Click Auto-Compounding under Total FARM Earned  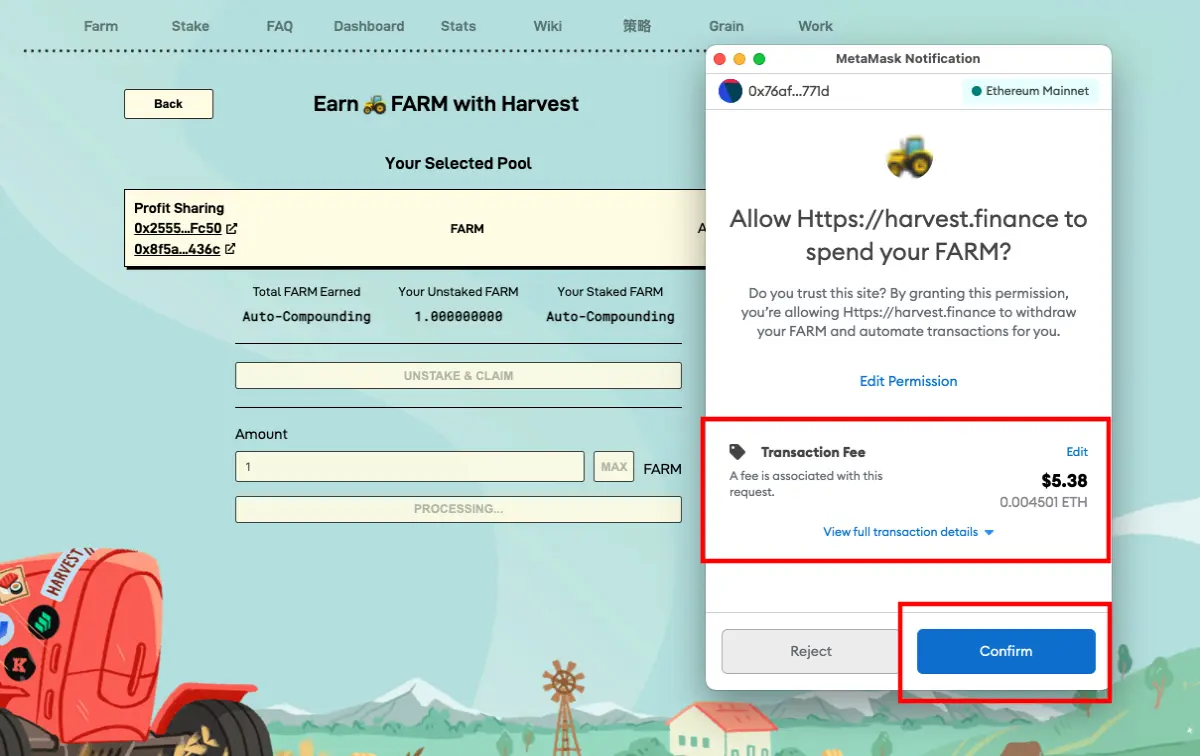307,316
